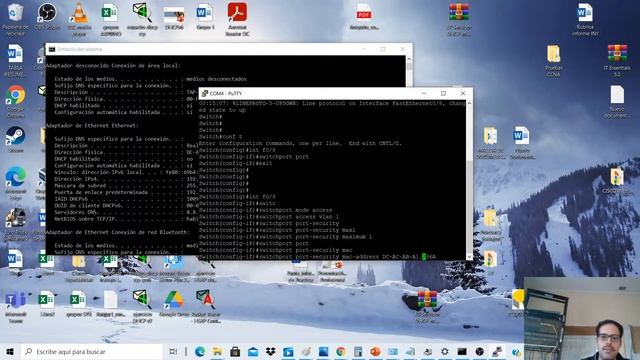This screenshot has width=640, height=360.
Task: Open Microsoft Edge from the taskbar
Action: click(x=200, y=351)
